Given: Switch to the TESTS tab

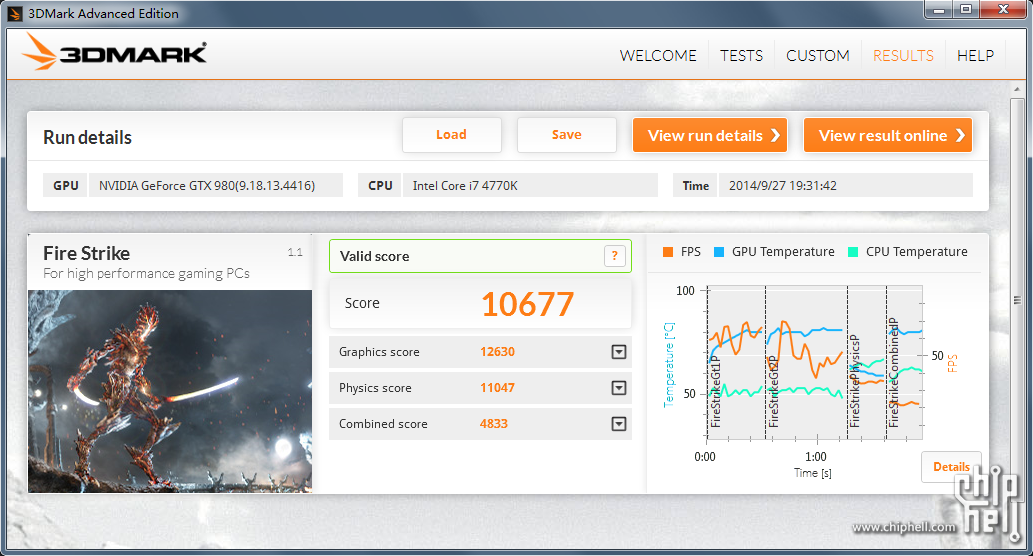Looking at the screenshot, I should (x=741, y=56).
